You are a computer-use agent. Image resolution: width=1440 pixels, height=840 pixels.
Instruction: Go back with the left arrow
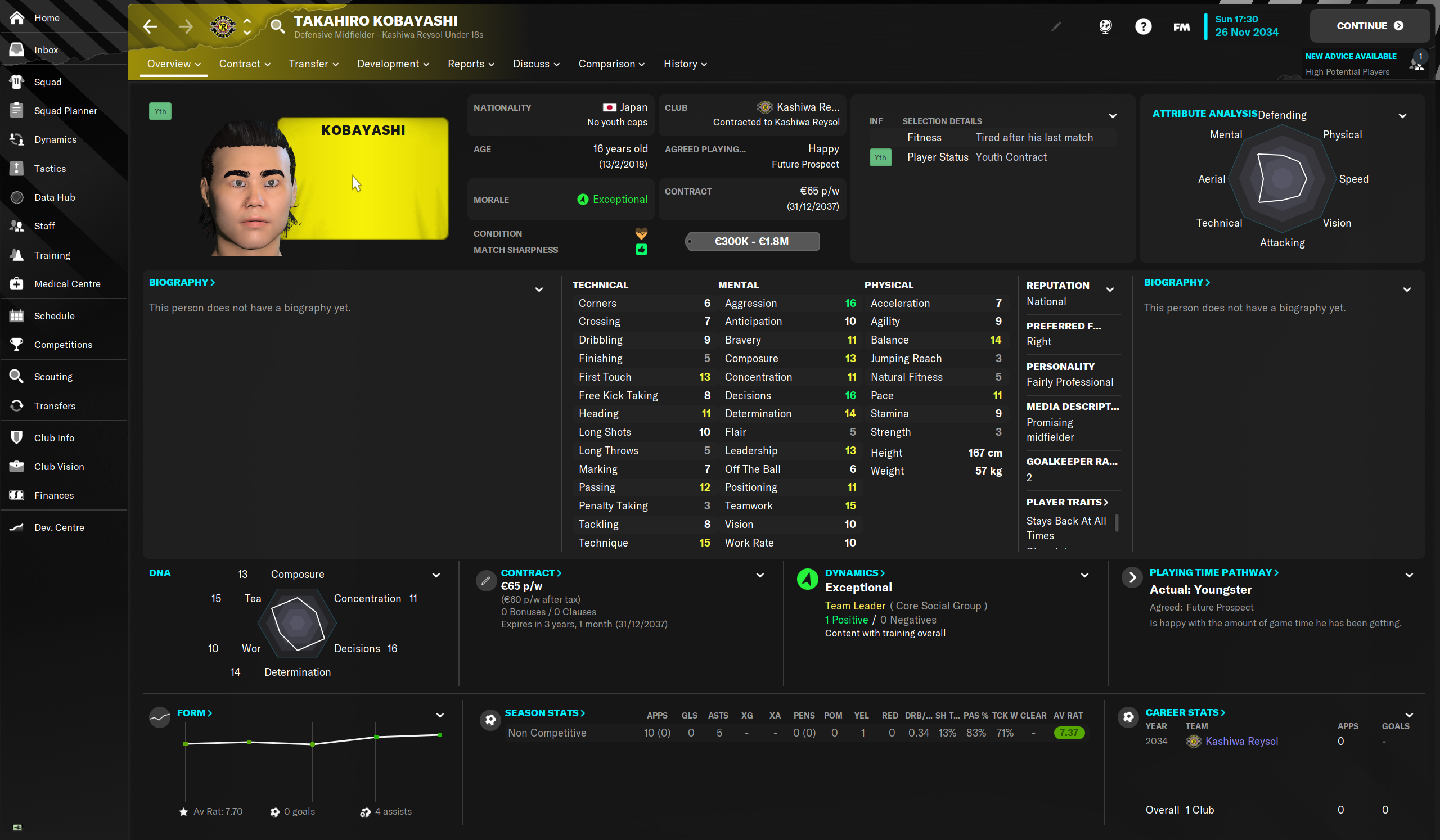click(150, 26)
